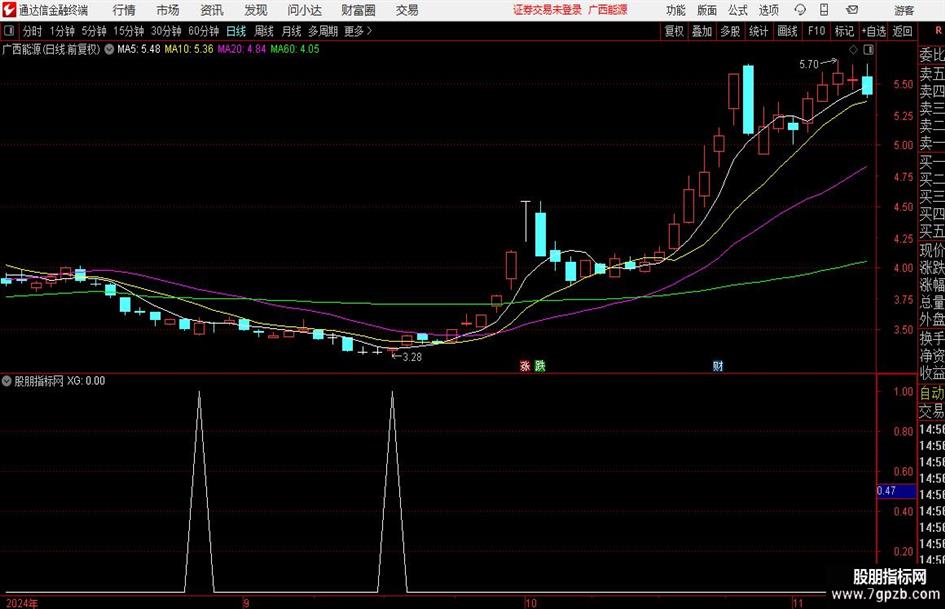Open the 发现 menu
Image resolution: width=945 pixels, height=609 pixels.
(256, 10)
